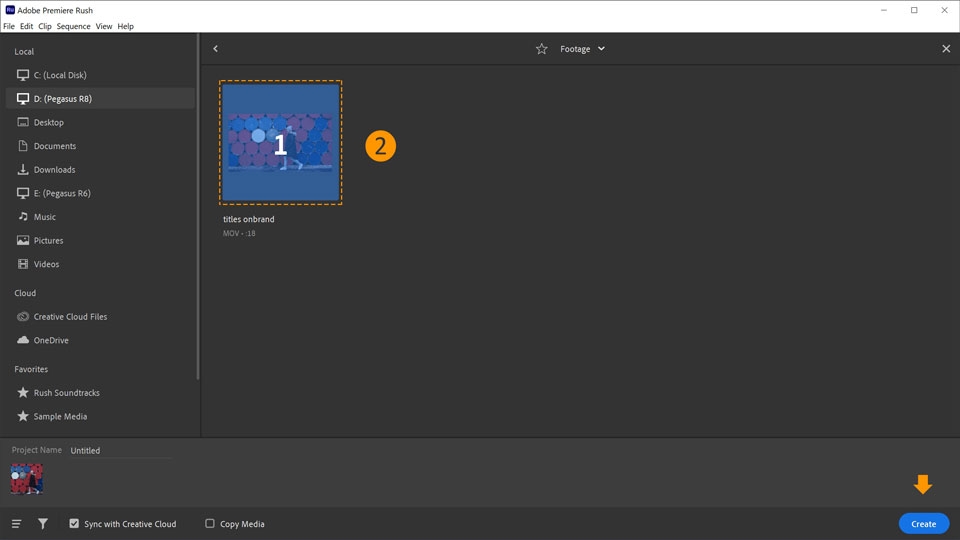Click the OneDrive cloud icon
This screenshot has height=540, width=960.
click(23, 340)
